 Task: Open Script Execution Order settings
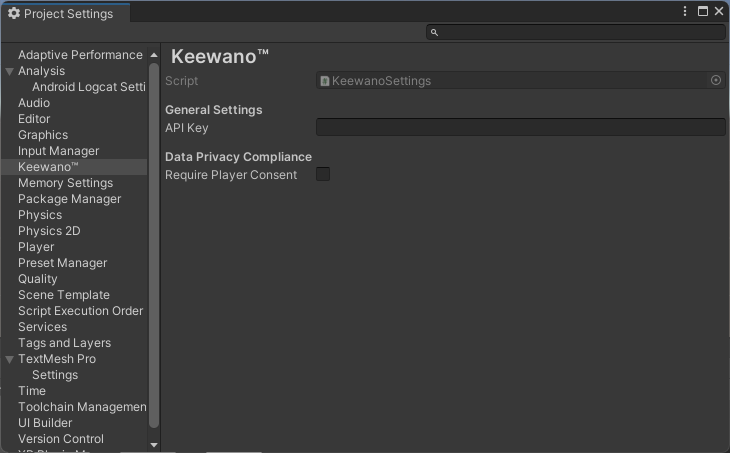pyautogui.click(x=81, y=311)
